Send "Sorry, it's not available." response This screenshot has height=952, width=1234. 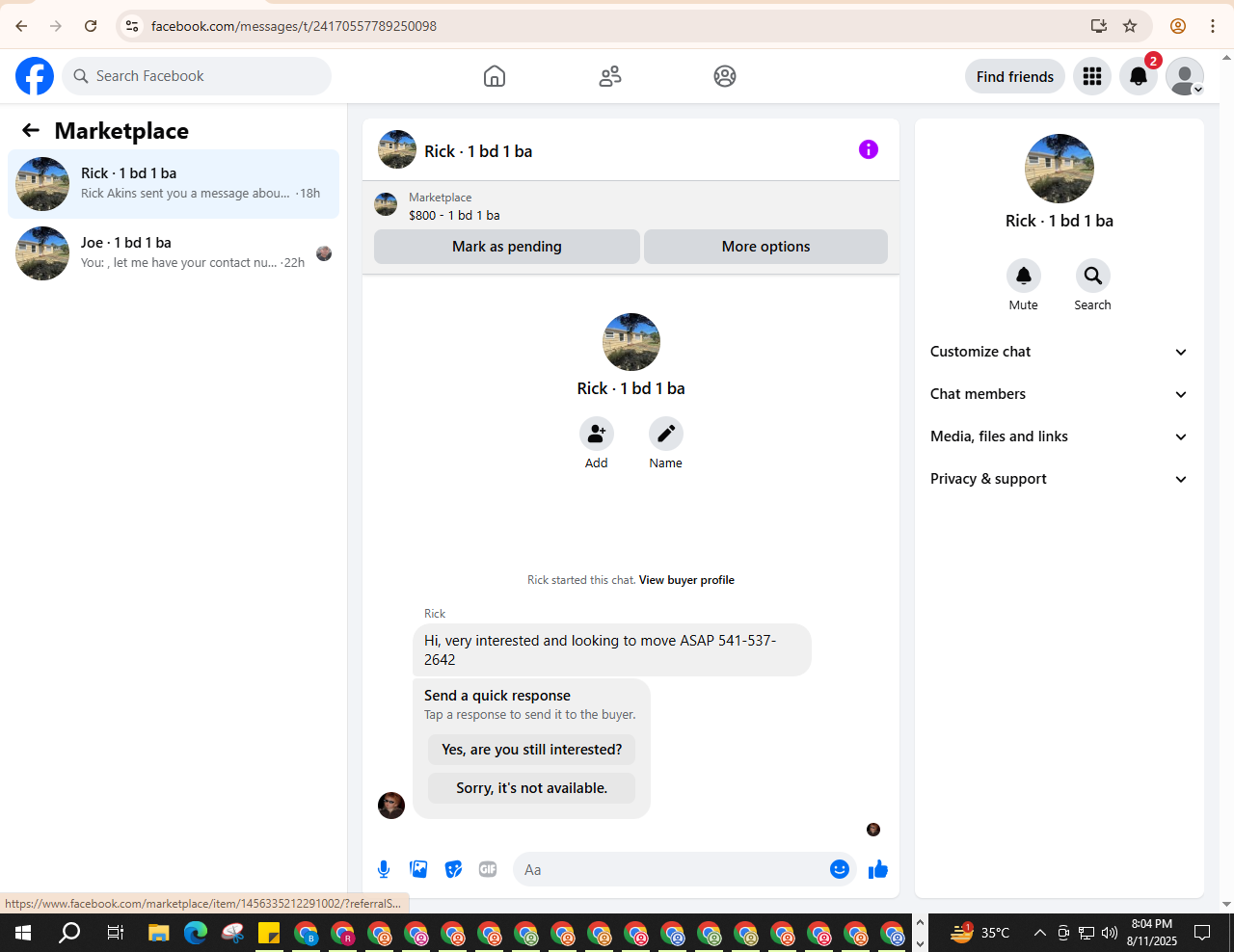click(x=532, y=788)
